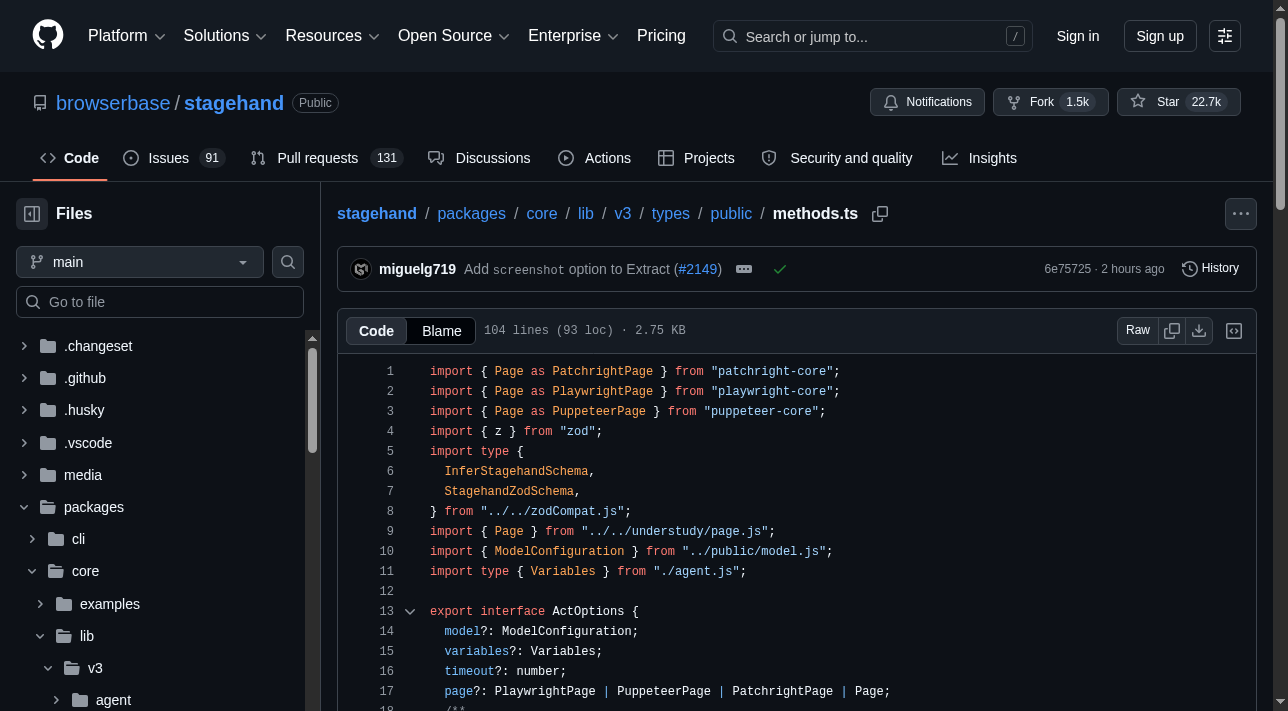The image size is (1288, 711).
Task: Click the file tree scrollbar
Action: pyautogui.click(x=312, y=400)
